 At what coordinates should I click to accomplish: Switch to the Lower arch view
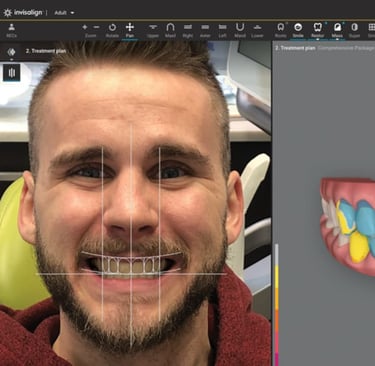[x=257, y=30]
